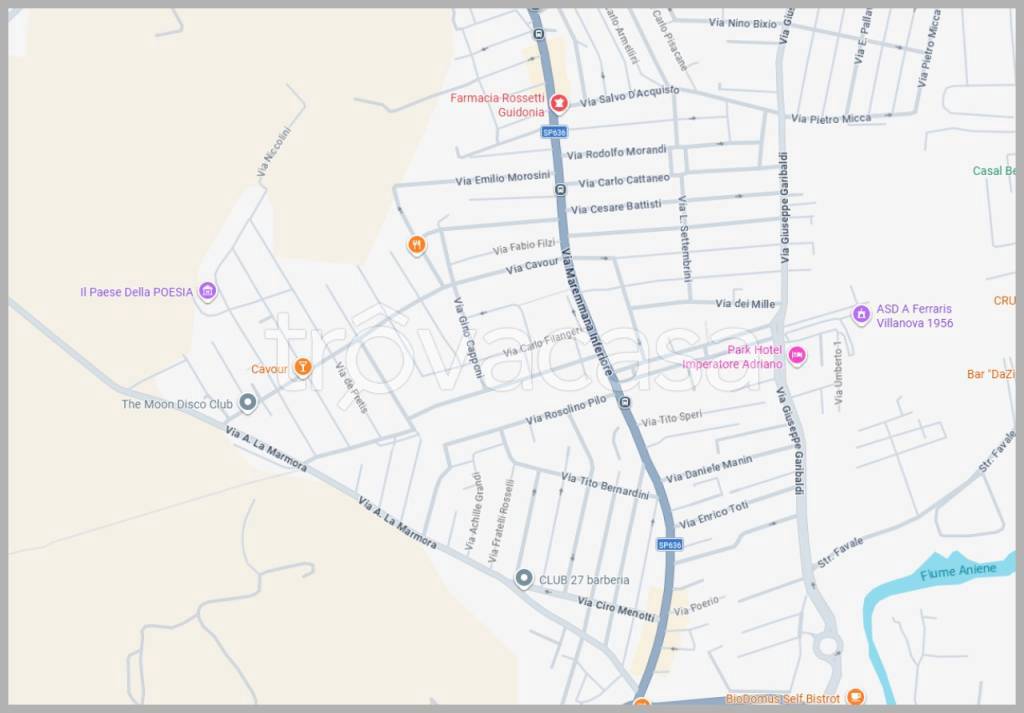Click the bus stop icon beside Via Rosolino Pilo
Viewport: 1024px width, 713px height.
coord(625,403)
